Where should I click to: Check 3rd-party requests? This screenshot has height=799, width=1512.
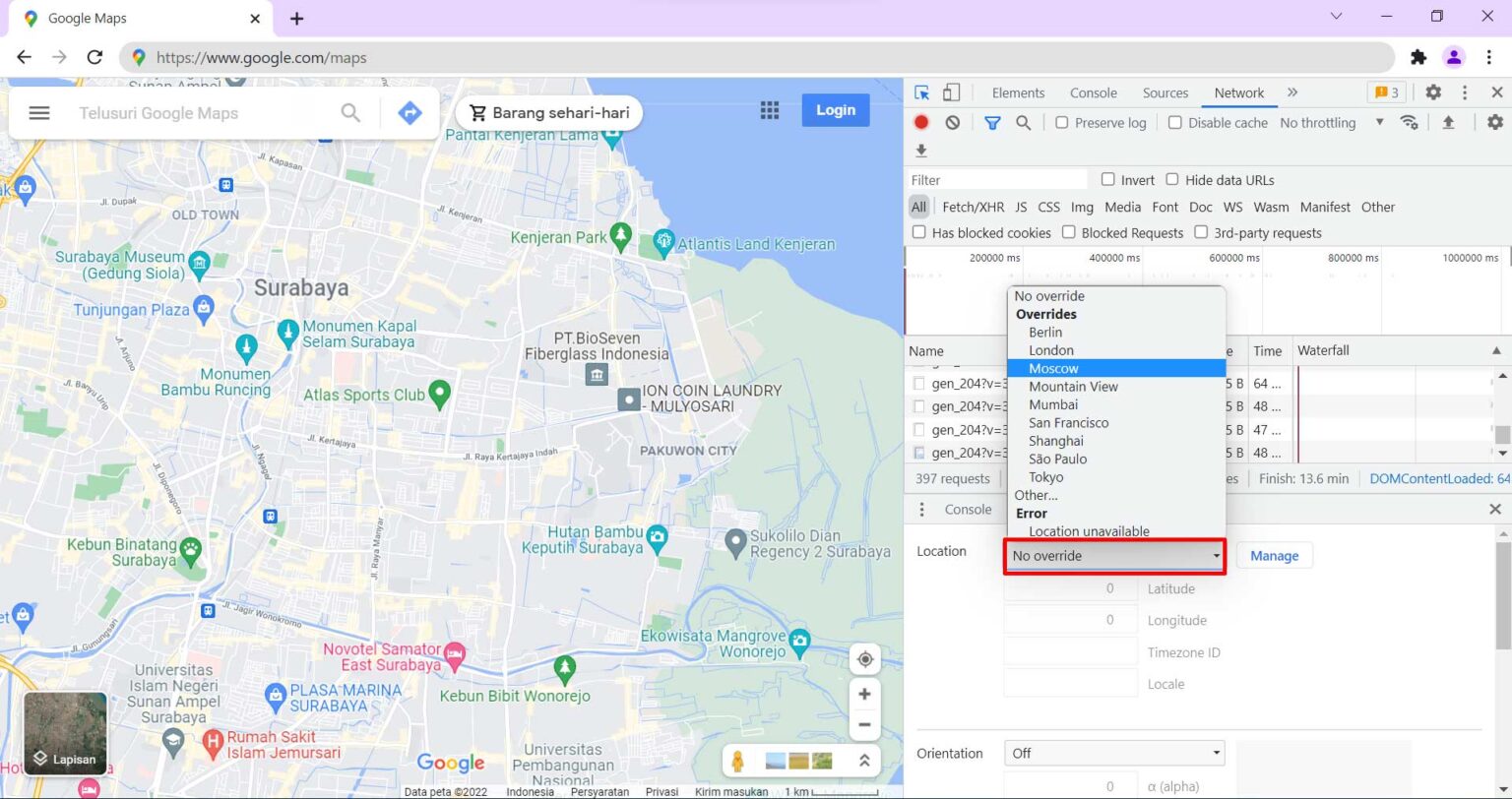pos(1201,232)
